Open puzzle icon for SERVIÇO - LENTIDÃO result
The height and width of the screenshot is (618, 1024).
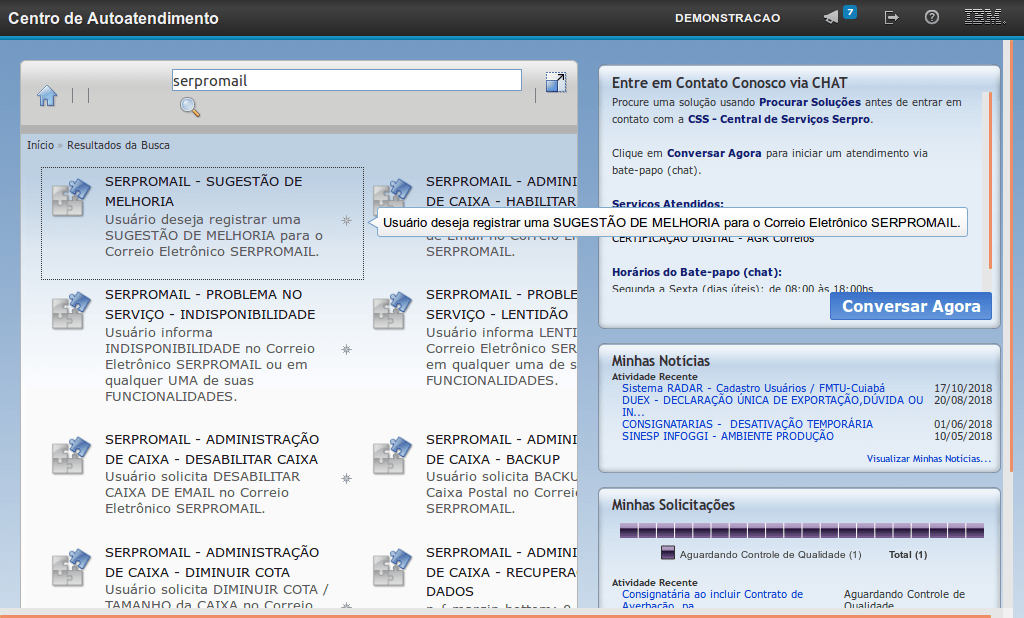click(392, 310)
